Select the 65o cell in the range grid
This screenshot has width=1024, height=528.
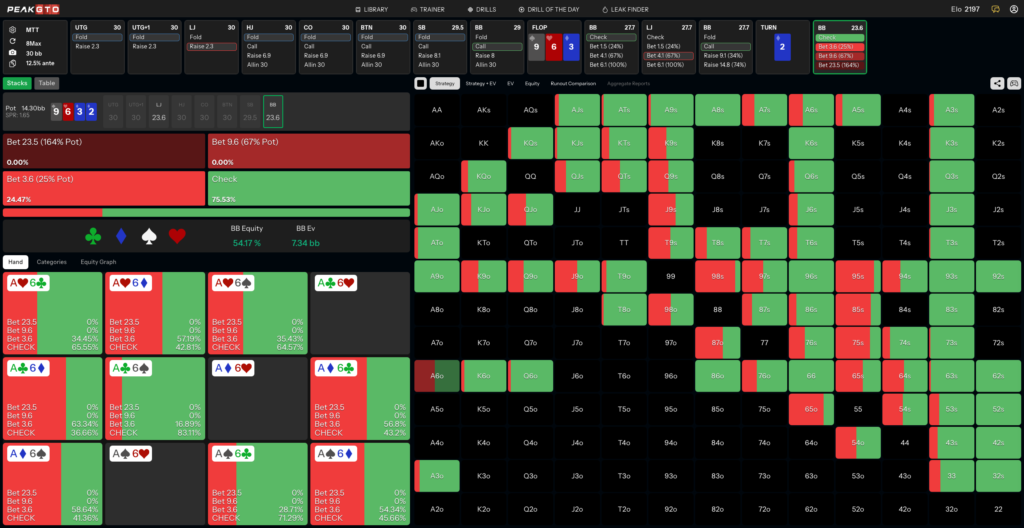click(x=811, y=409)
